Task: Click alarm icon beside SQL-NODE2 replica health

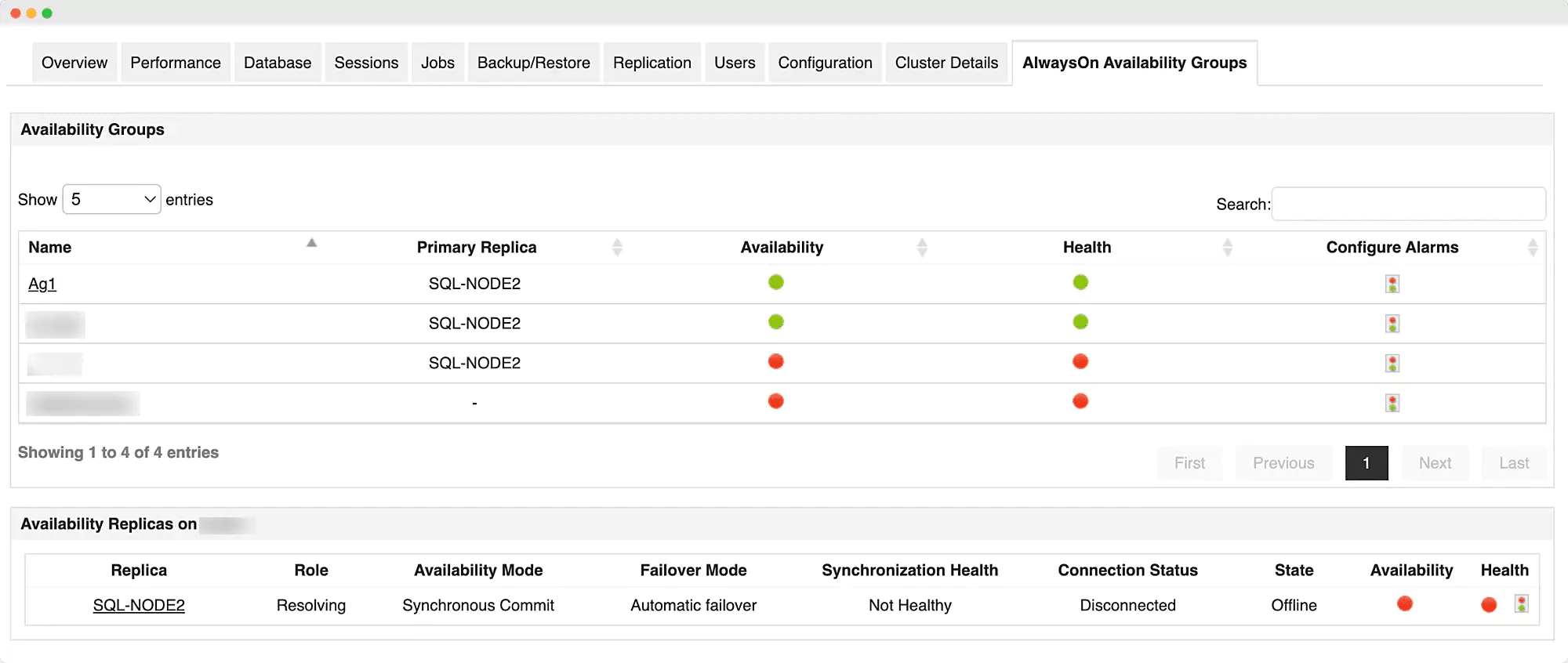Action: click(1521, 604)
